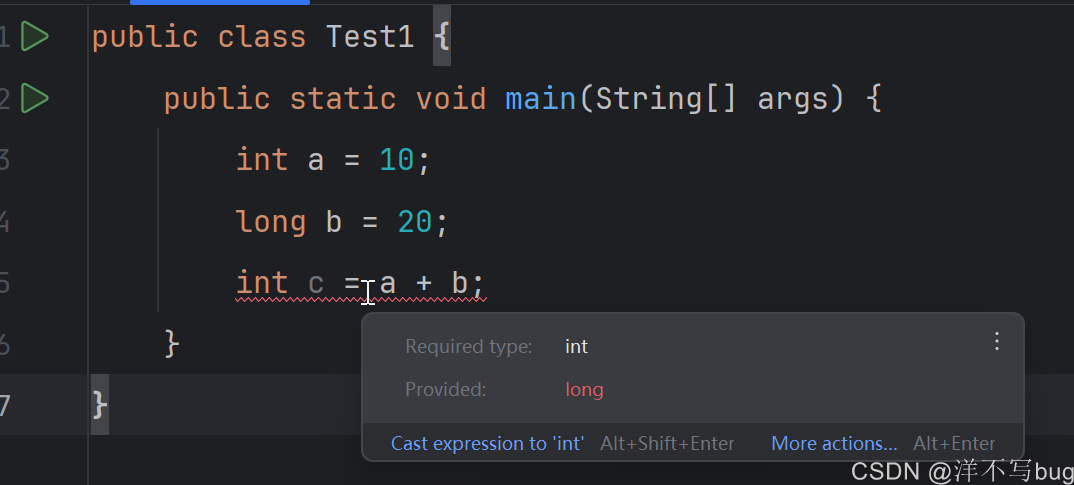This screenshot has width=1074, height=485.
Task: Click the closing brace on line 6
Action: 172,345
